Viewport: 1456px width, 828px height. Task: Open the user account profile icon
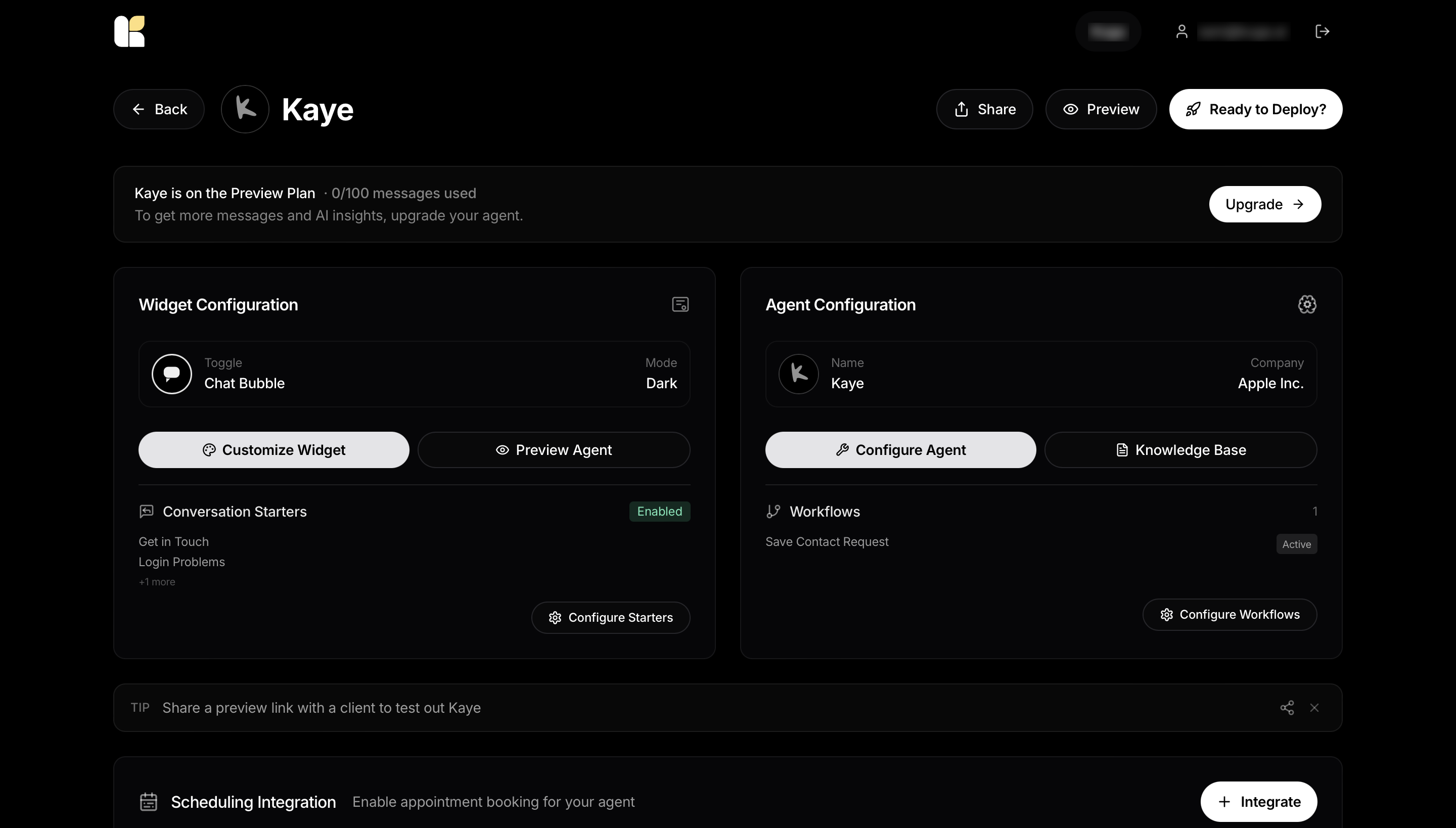tap(1182, 31)
